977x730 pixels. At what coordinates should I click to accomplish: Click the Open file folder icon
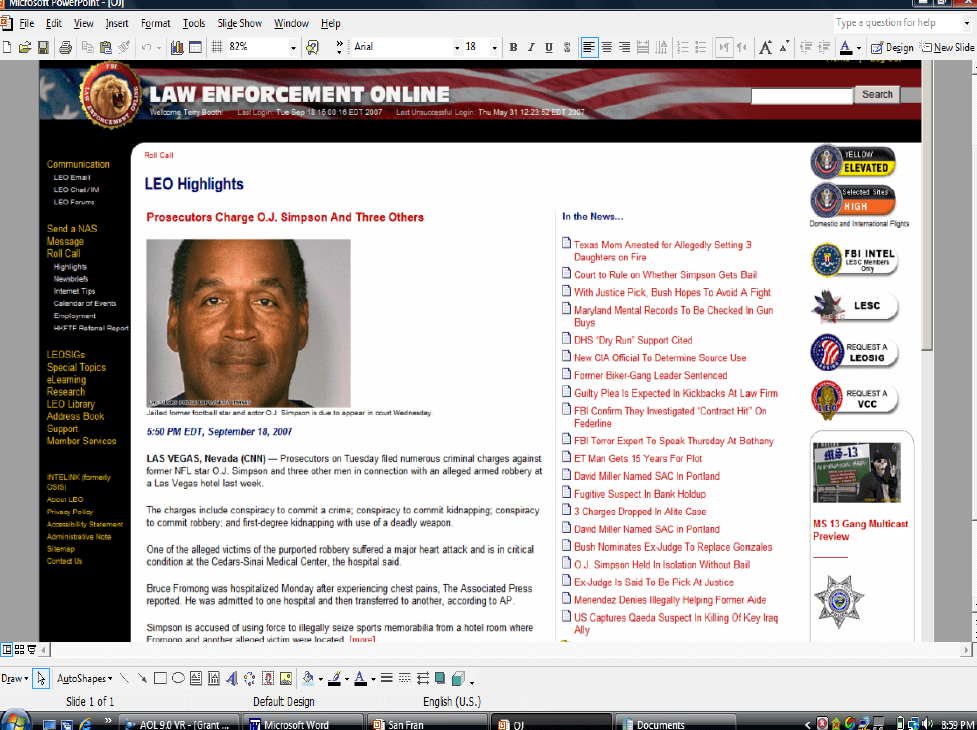click(x=25, y=47)
